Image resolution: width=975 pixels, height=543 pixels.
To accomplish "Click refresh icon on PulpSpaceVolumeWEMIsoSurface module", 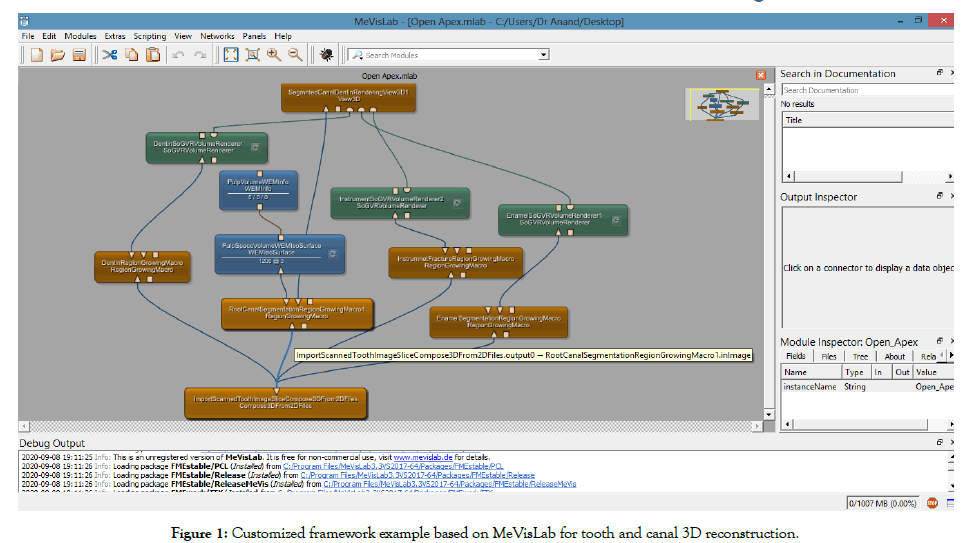I will (x=332, y=254).
